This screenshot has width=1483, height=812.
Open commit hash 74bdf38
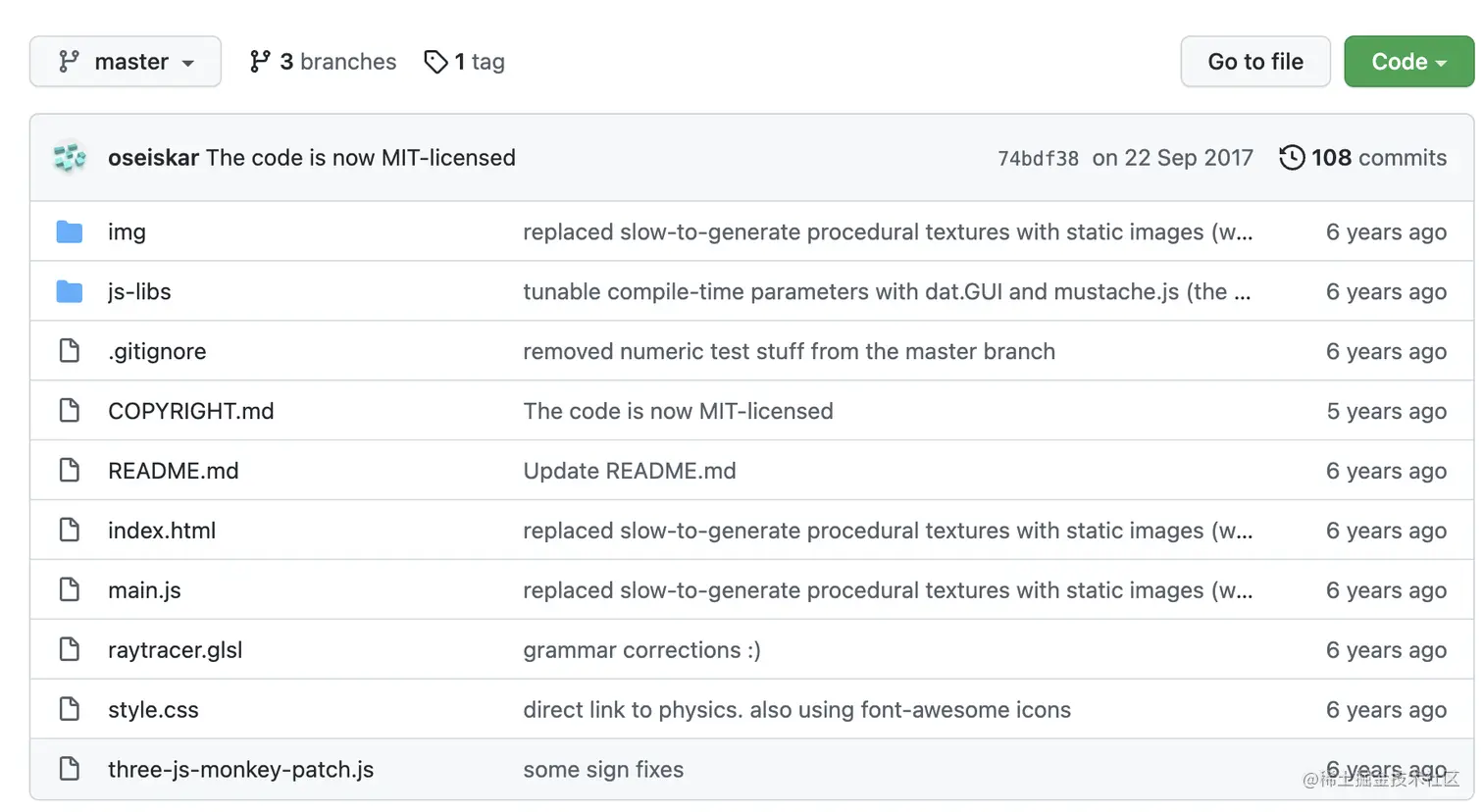(1038, 159)
